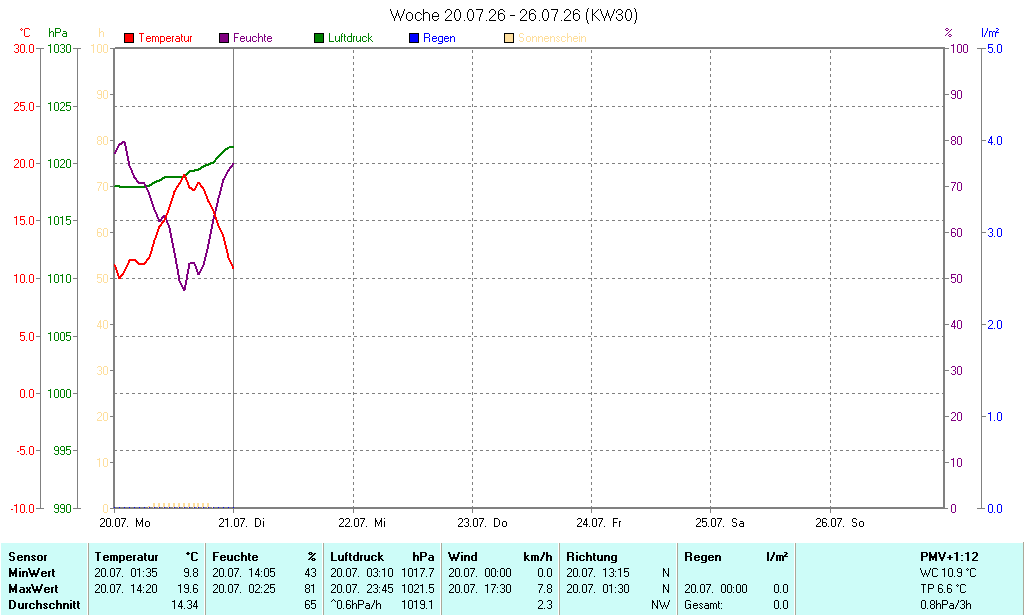Select the Regen legend label

coord(440,38)
